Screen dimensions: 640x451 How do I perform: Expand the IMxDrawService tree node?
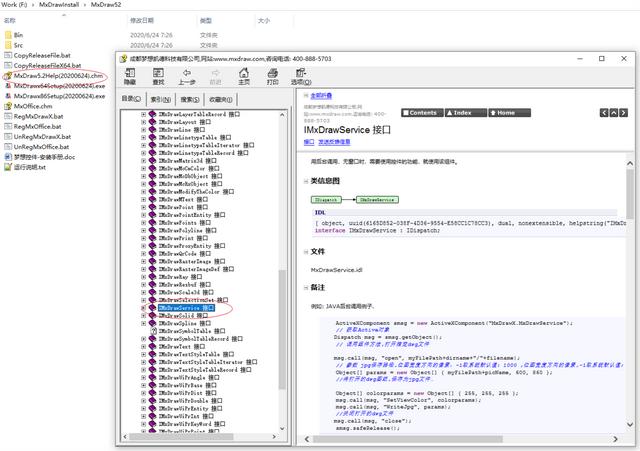point(143,308)
